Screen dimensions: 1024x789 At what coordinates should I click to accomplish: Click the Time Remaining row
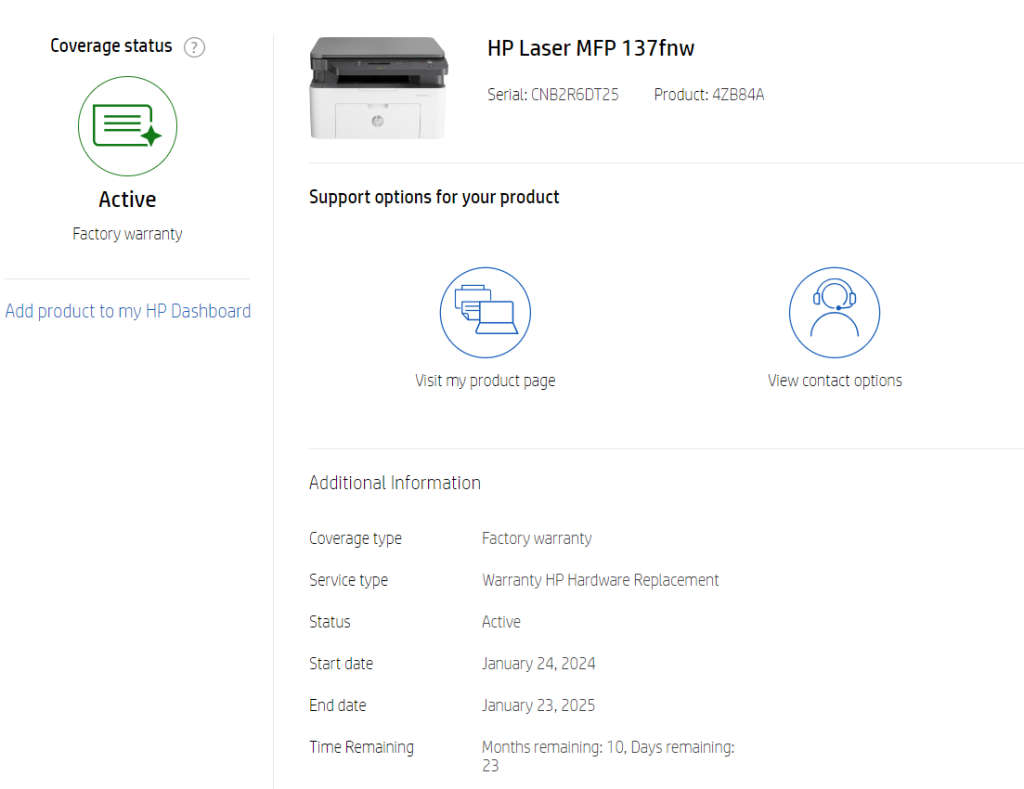361,747
